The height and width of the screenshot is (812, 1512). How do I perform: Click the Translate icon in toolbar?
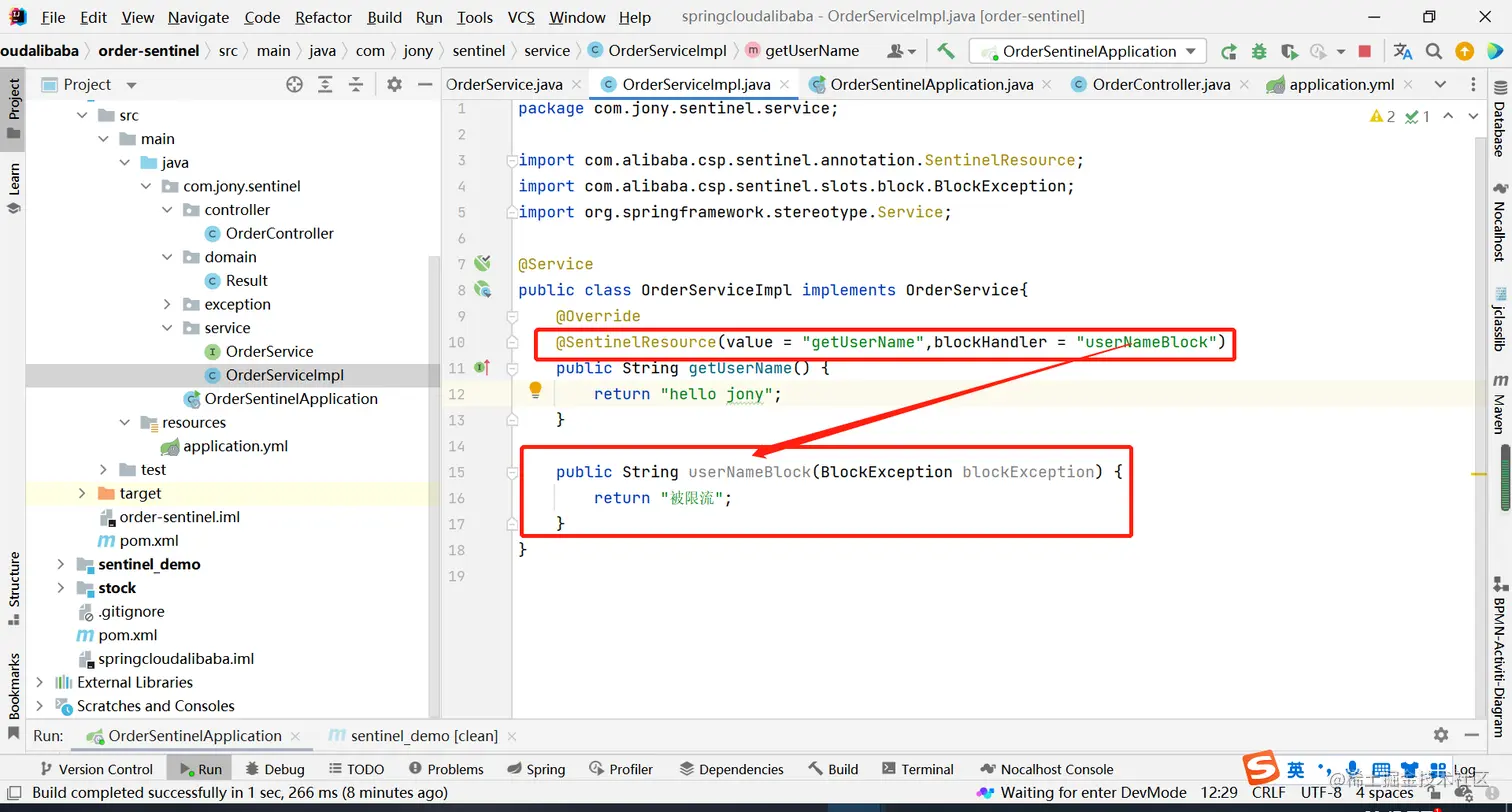1403,51
